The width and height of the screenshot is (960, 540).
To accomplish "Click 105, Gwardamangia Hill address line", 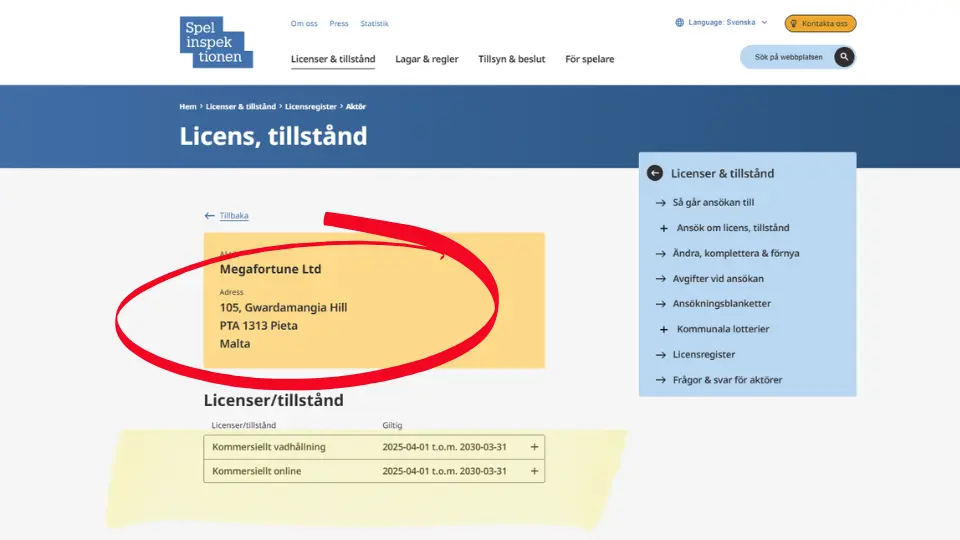I will click(x=283, y=307).
